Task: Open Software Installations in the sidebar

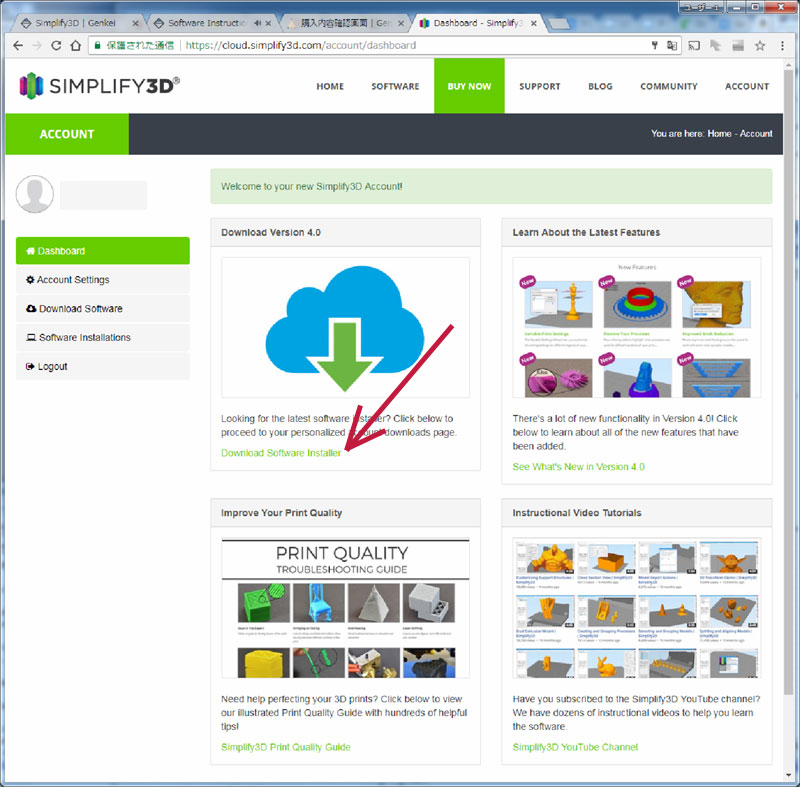Action: [102, 338]
